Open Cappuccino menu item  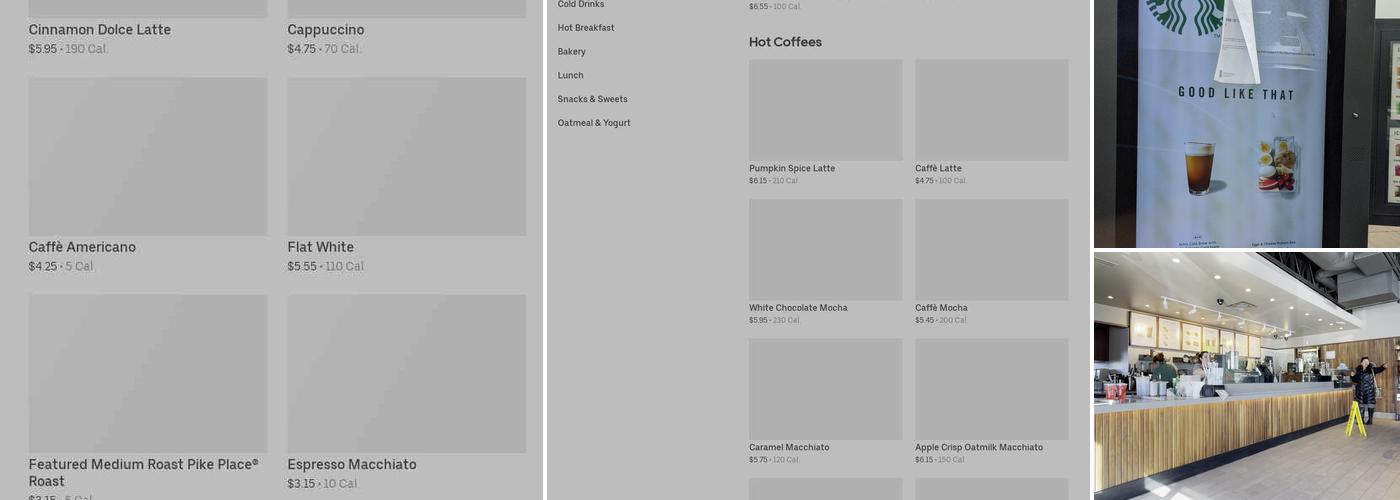point(325,30)
